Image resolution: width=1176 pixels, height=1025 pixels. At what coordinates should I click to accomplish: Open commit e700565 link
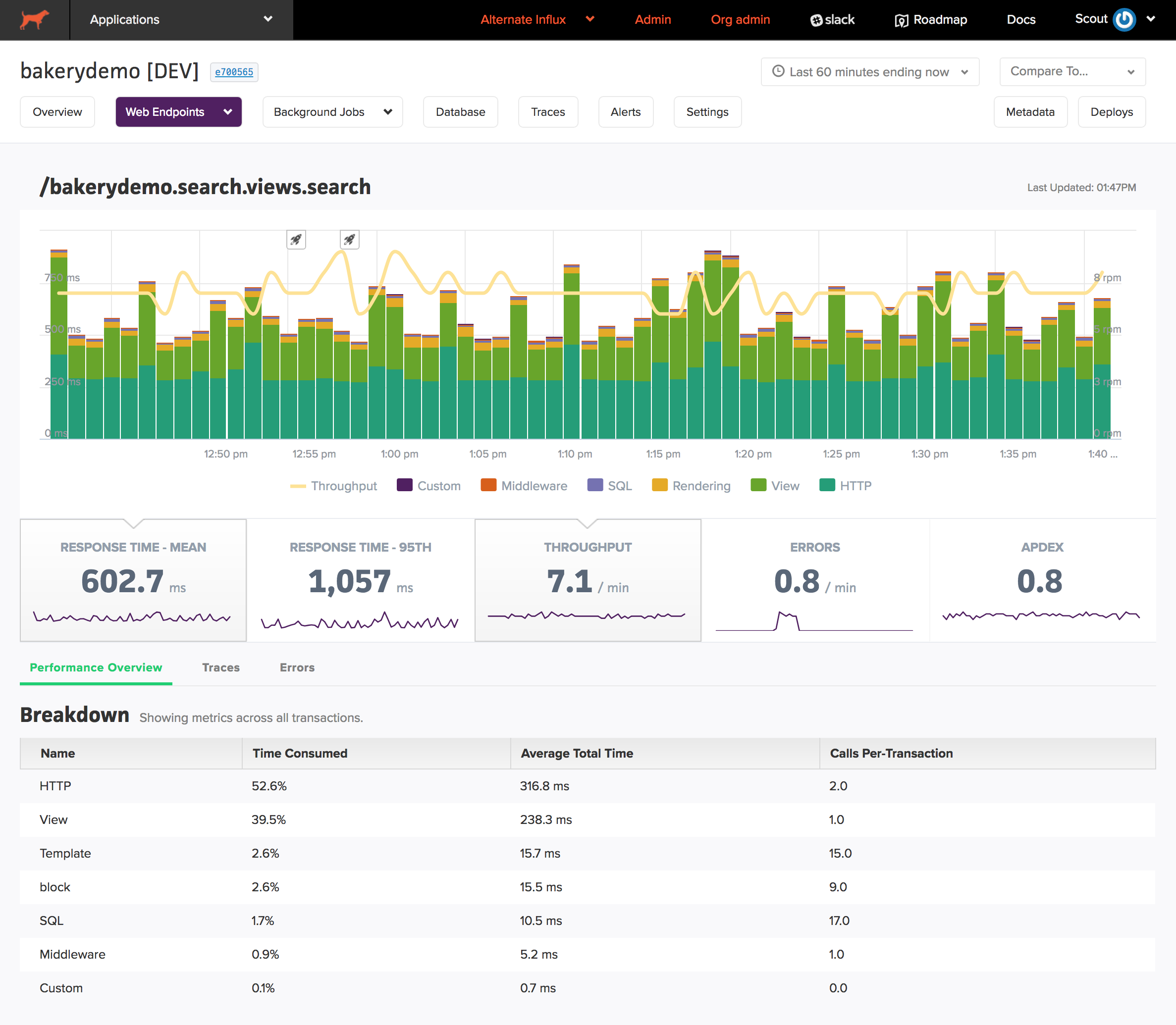point(234,72)
